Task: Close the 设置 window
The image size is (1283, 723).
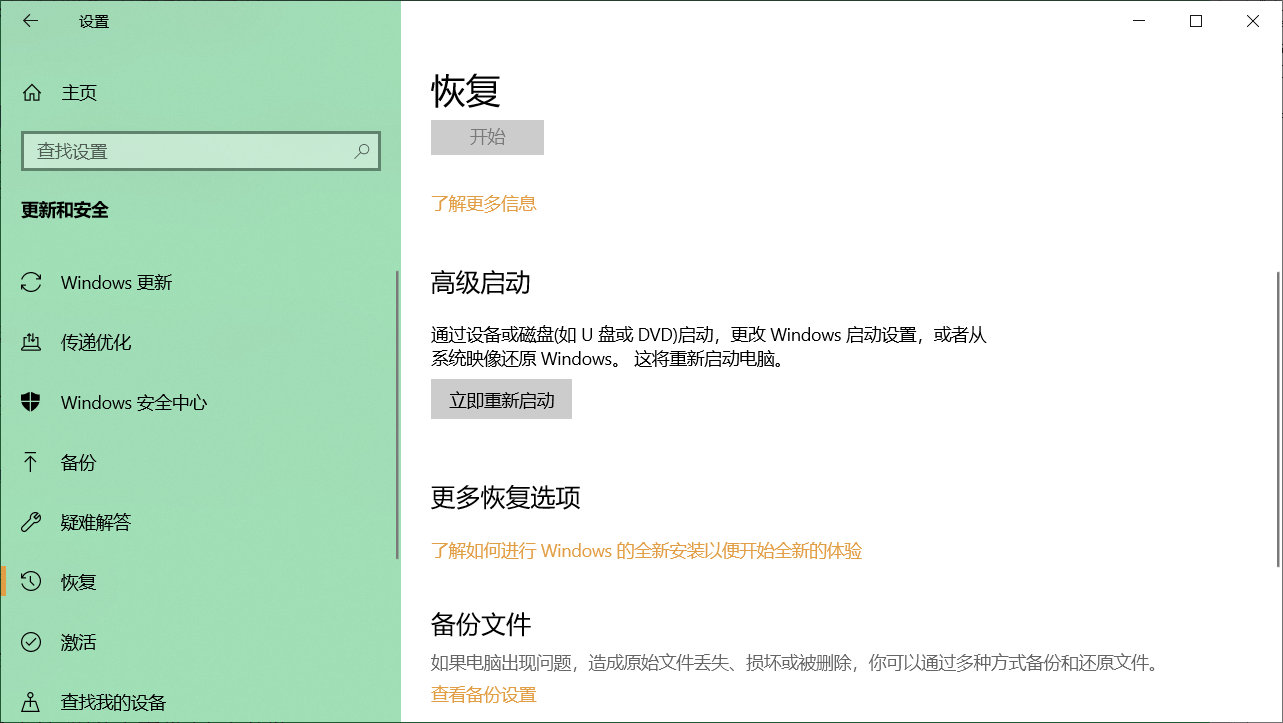Action: click(x=1253, y=21)
